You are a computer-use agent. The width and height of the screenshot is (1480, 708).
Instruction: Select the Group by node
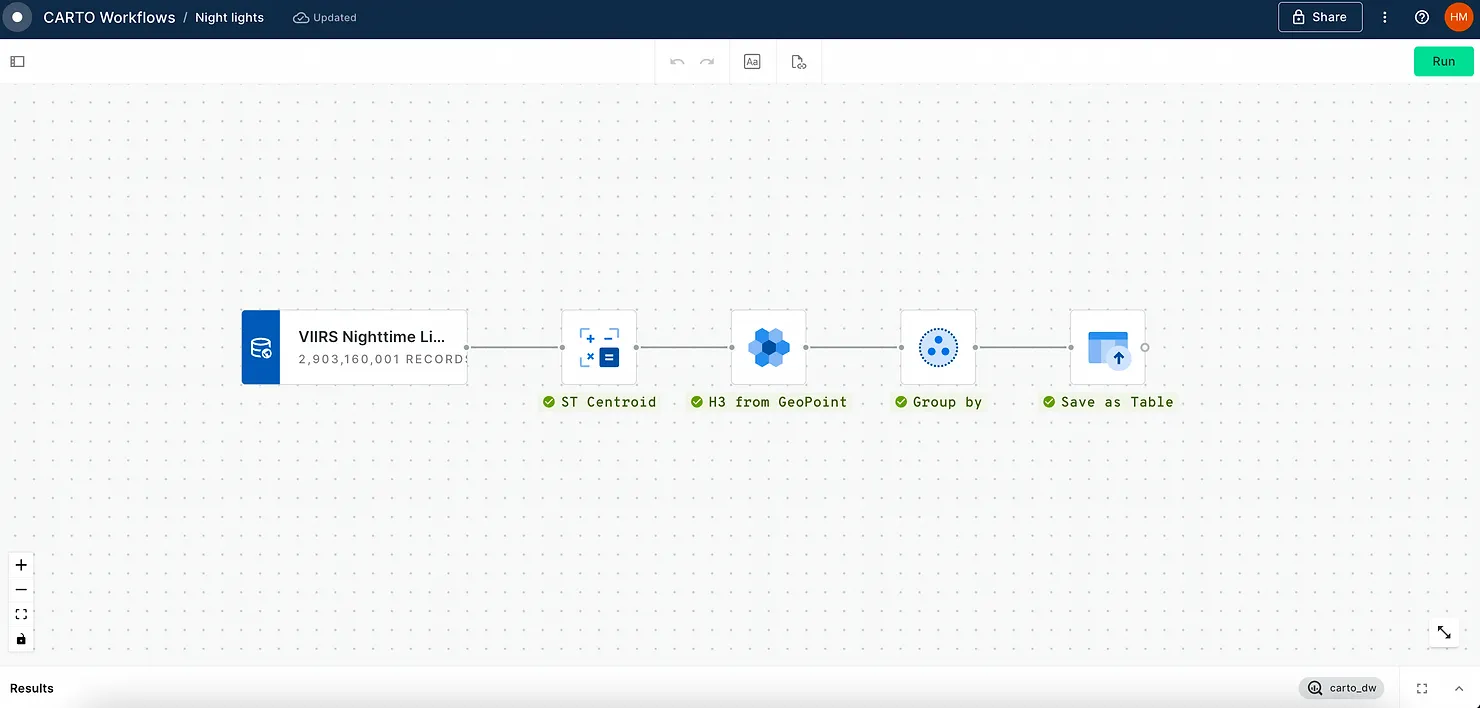click(938, 347)
